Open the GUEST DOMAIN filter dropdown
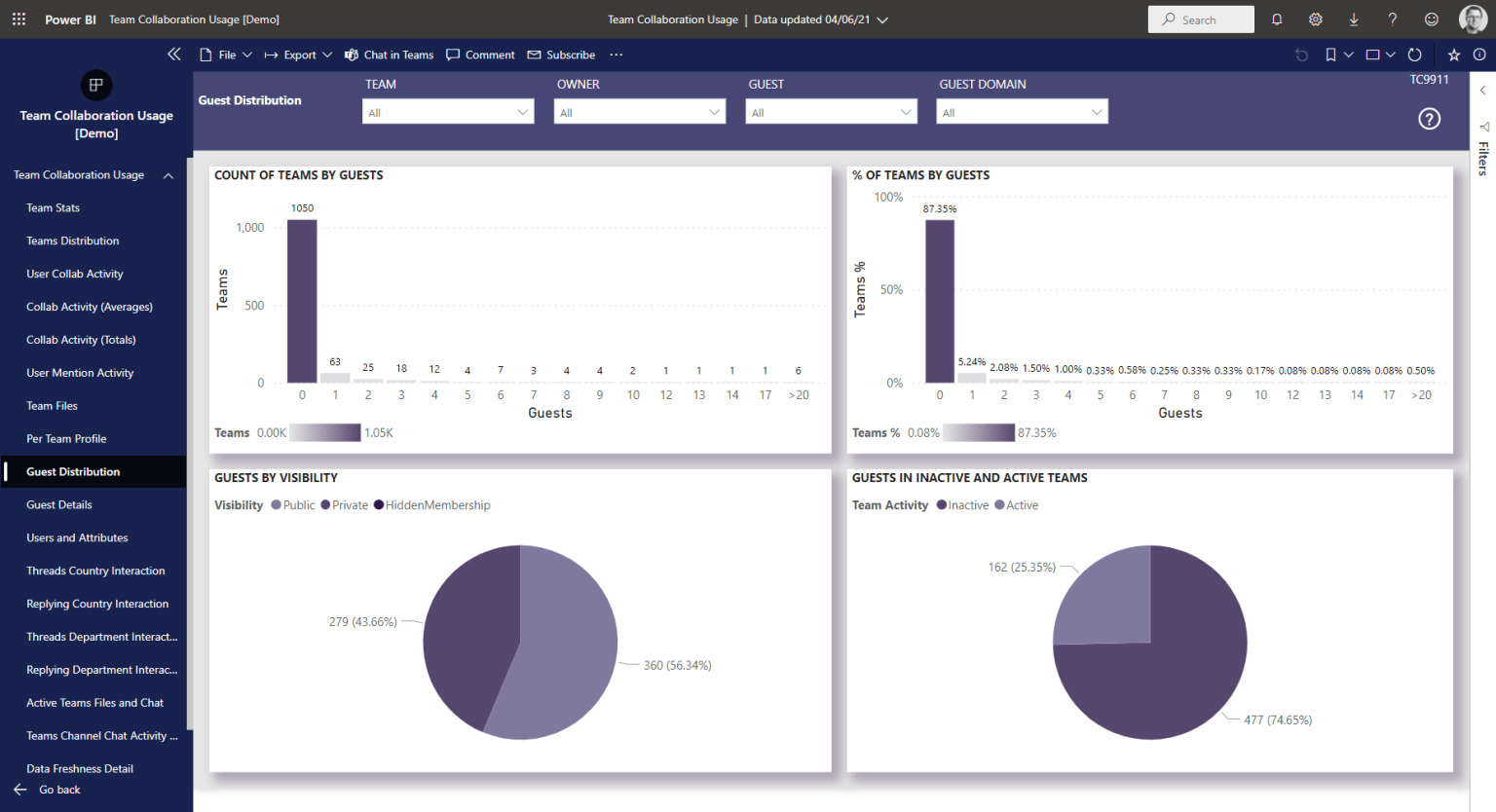This screenshot has height=812, width=1496. (x=1023, y=112)
